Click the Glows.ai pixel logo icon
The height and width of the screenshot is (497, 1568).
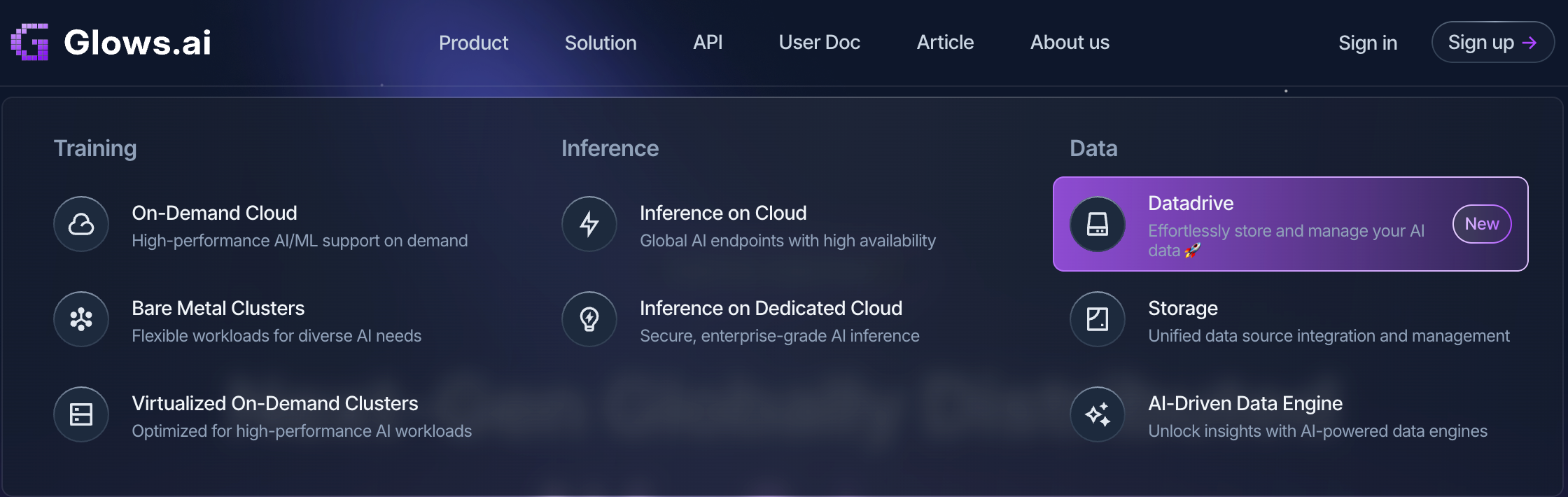(29, 42)
